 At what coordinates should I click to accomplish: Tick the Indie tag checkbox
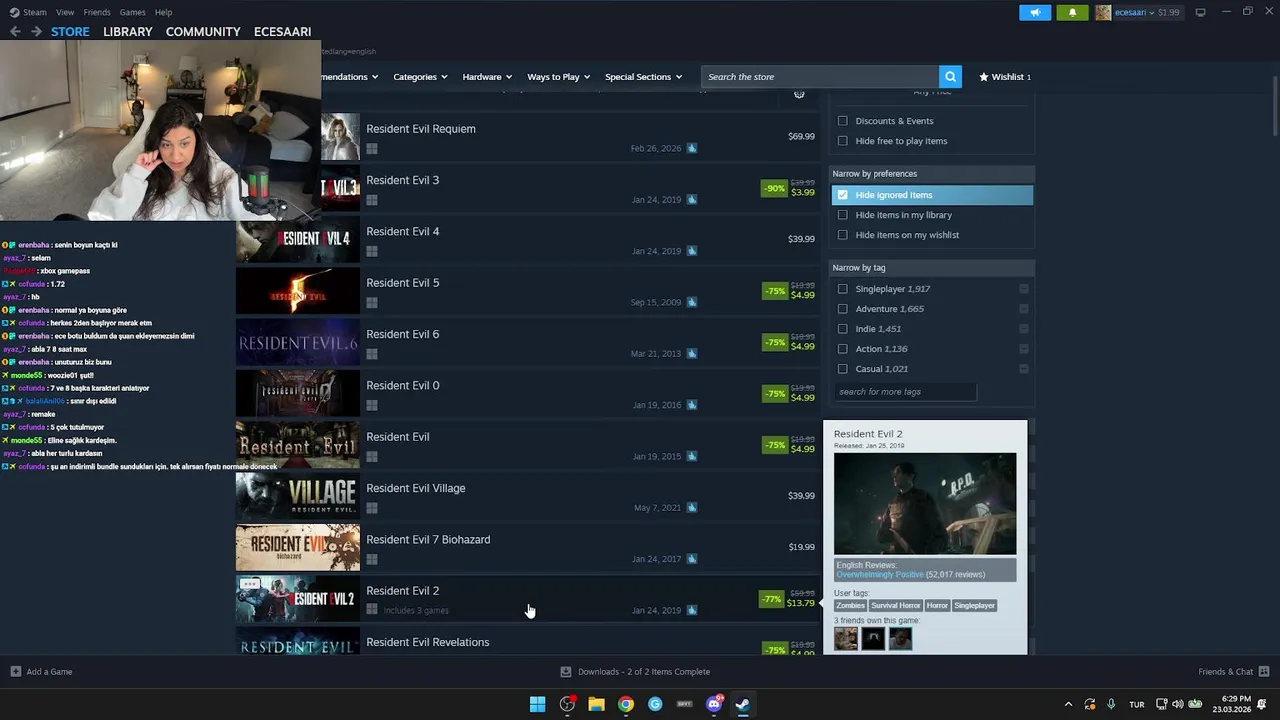click(x=842, y=329)
